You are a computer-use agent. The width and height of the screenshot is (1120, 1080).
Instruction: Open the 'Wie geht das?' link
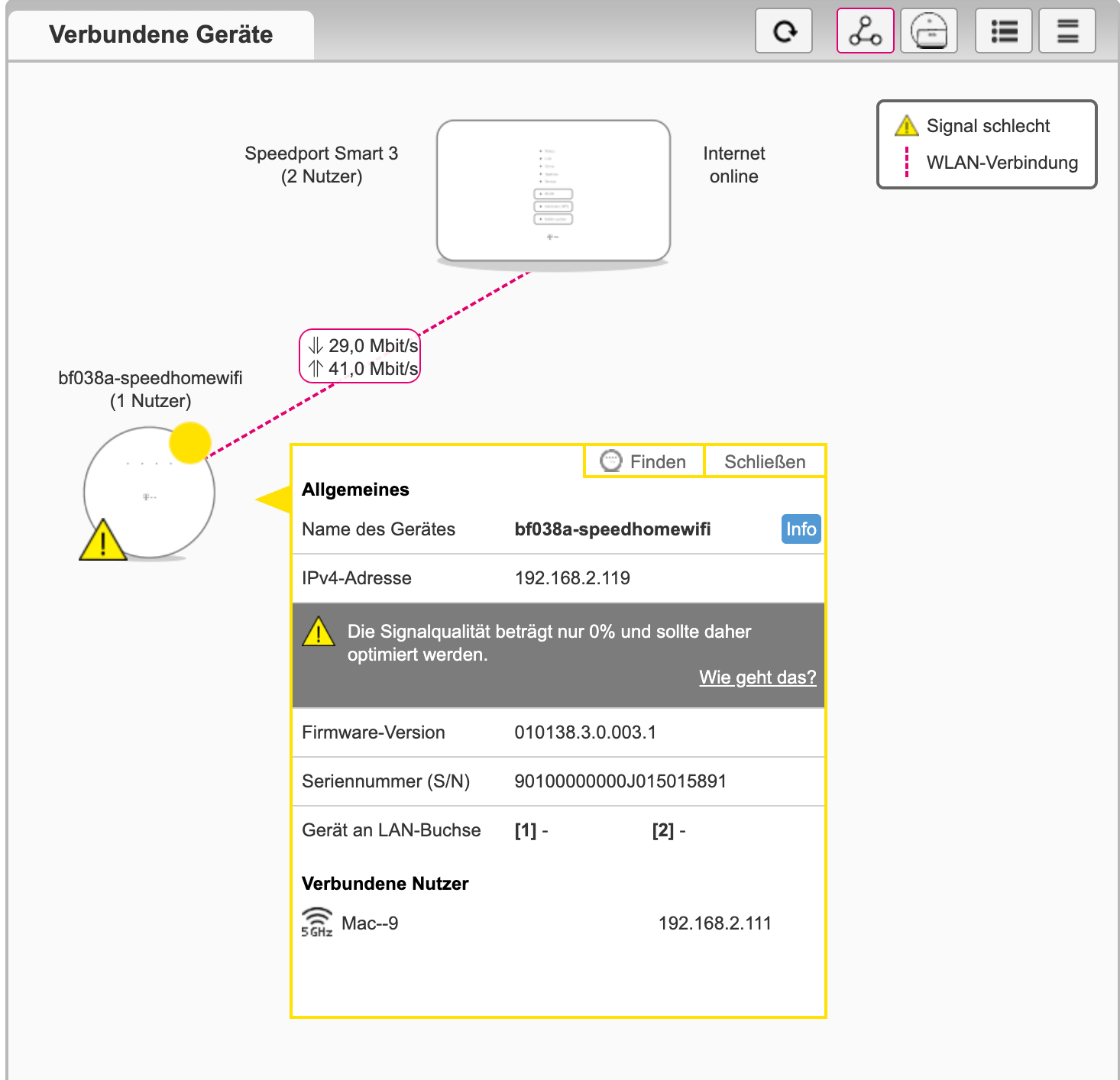click(x=757, y=677)
